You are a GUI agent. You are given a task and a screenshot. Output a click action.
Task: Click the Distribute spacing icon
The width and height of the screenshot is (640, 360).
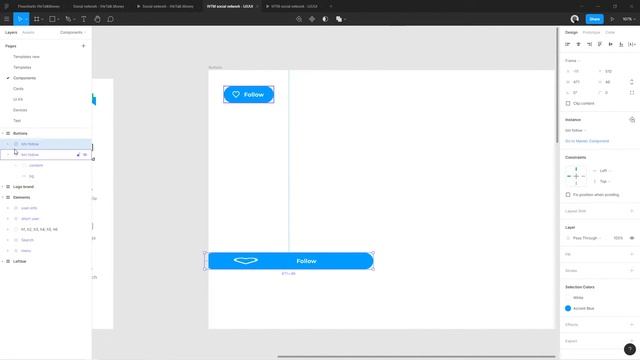click(631, 44)
